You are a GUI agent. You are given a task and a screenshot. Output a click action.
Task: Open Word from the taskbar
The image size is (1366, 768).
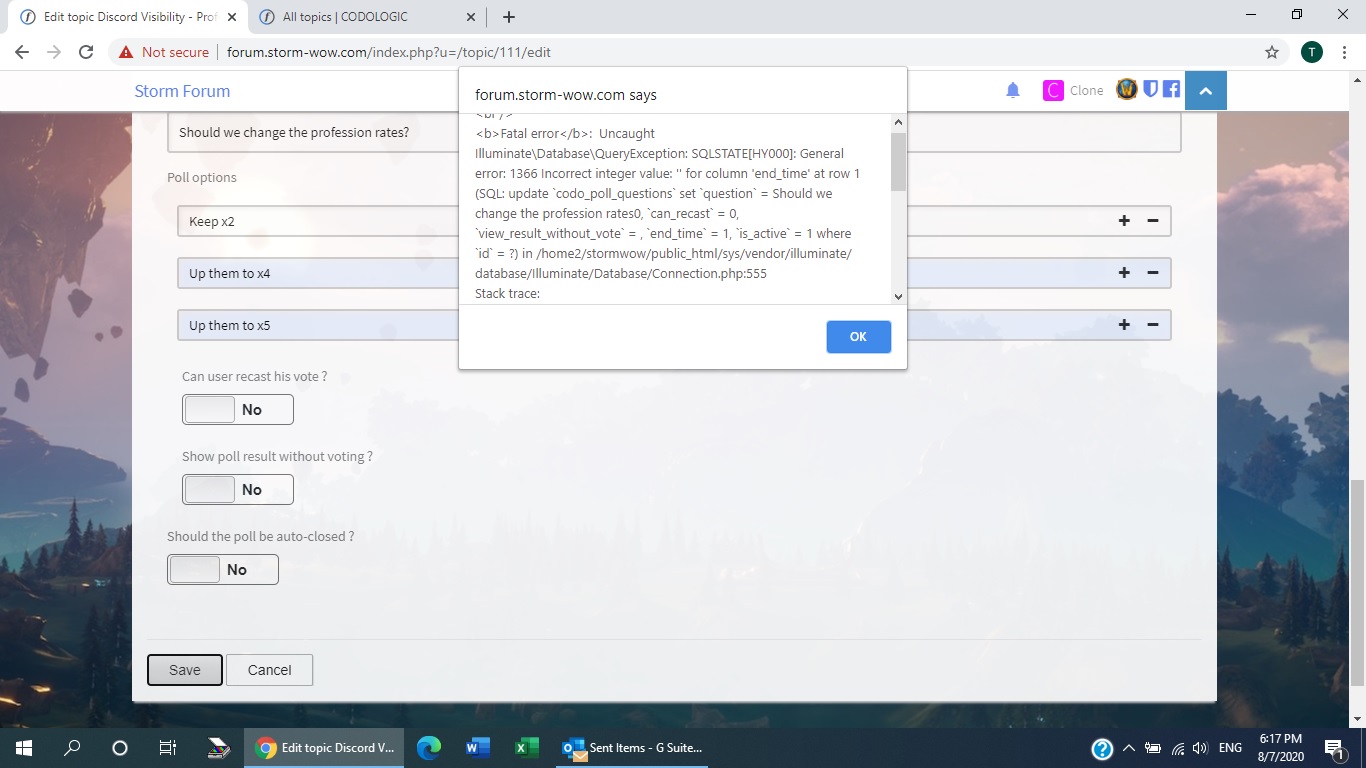click(477, 747)
